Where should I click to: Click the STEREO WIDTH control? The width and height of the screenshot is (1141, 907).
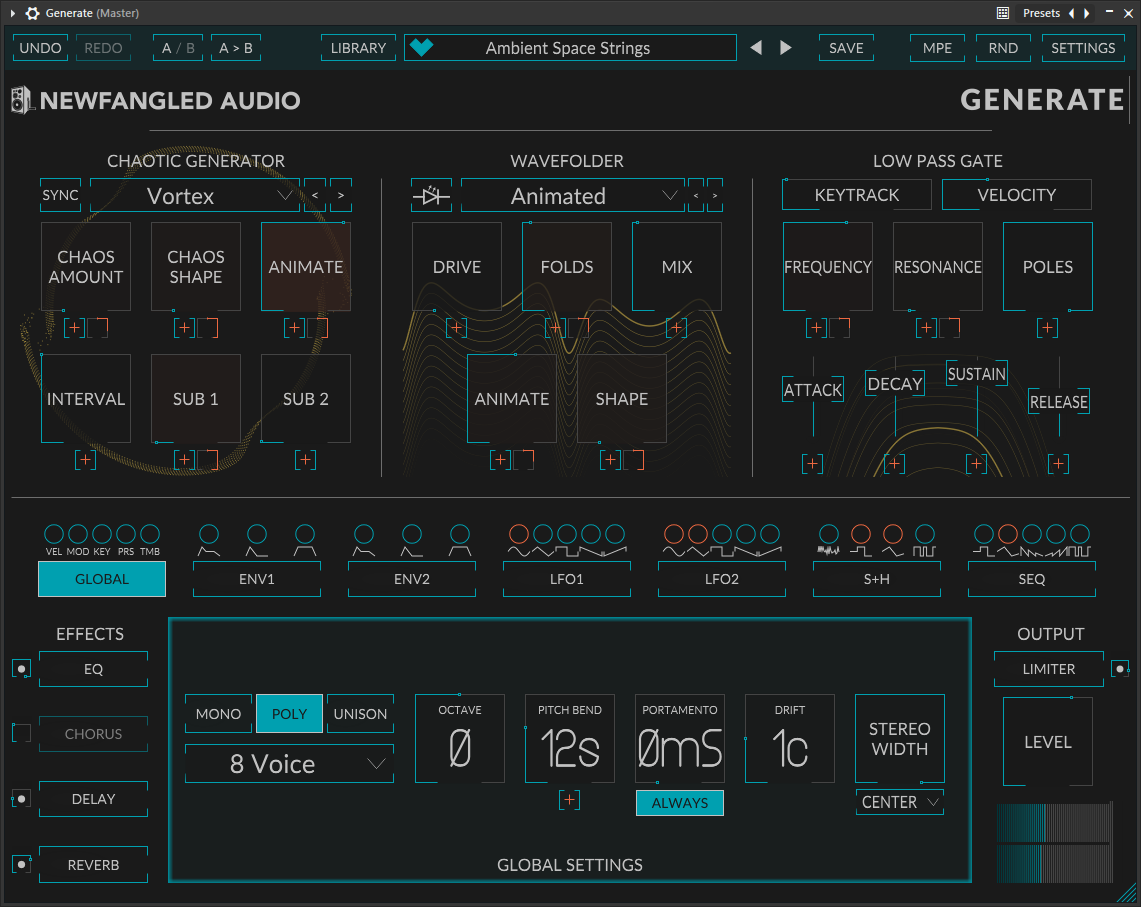click(x=899, y=739)
